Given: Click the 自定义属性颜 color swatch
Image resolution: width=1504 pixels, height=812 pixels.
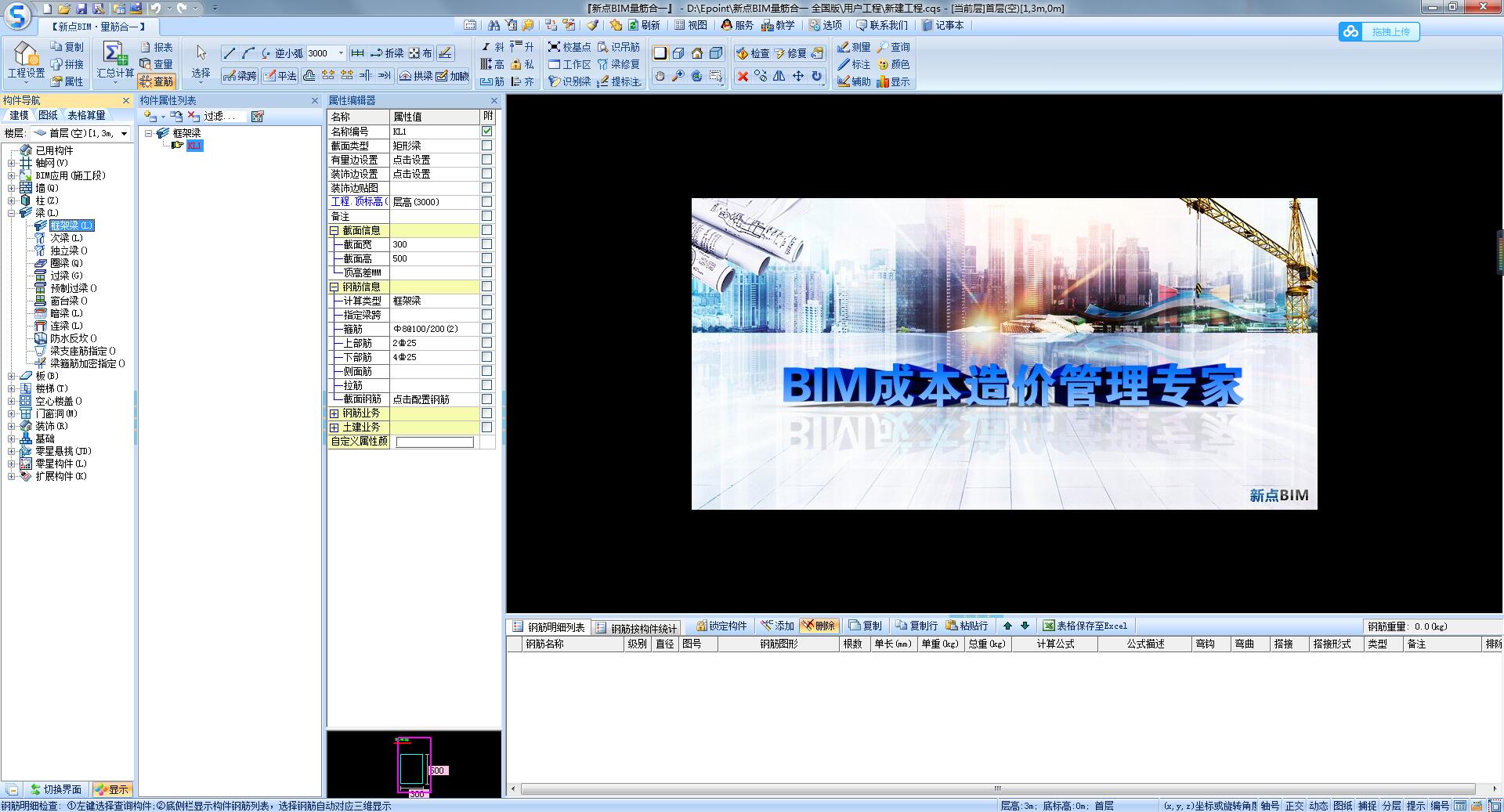Looking at the screenshot, I should click(435, 442).
